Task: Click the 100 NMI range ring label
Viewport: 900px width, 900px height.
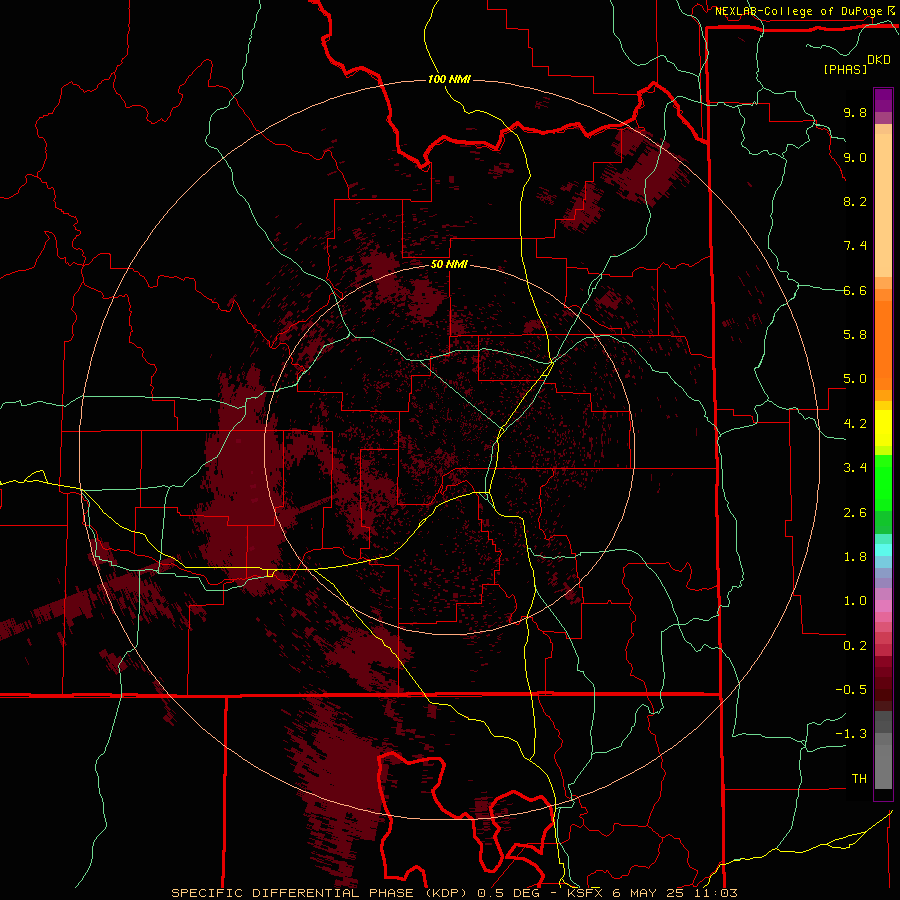Action: 449,79
